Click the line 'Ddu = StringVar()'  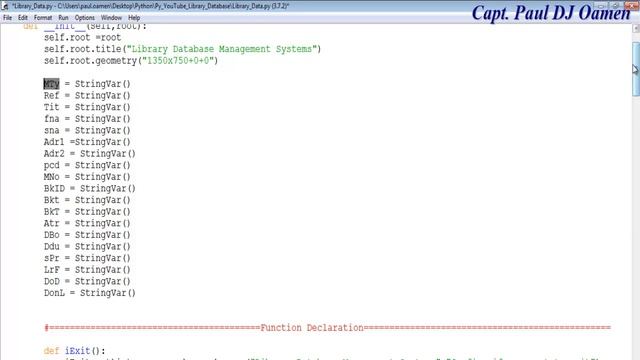[87, 247]
